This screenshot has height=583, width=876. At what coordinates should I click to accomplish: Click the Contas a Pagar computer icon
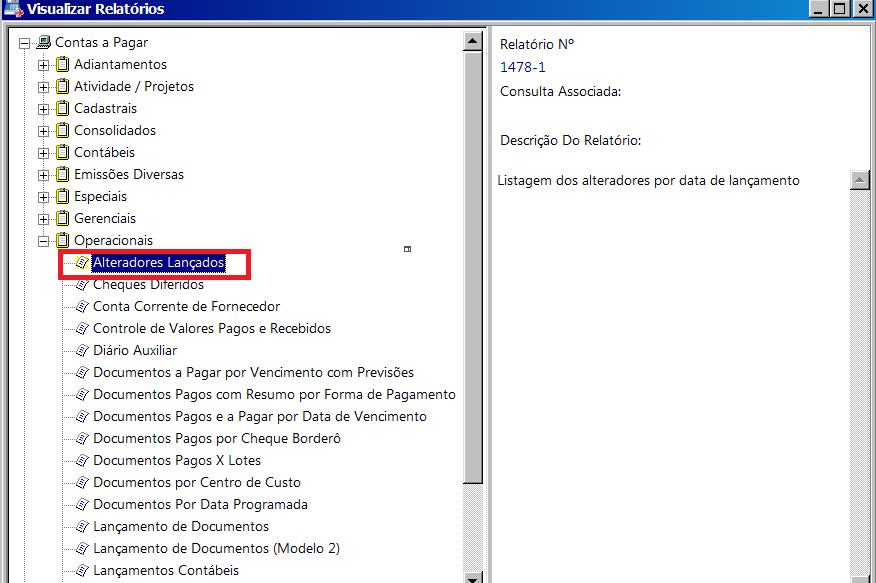tap(44, 42)
